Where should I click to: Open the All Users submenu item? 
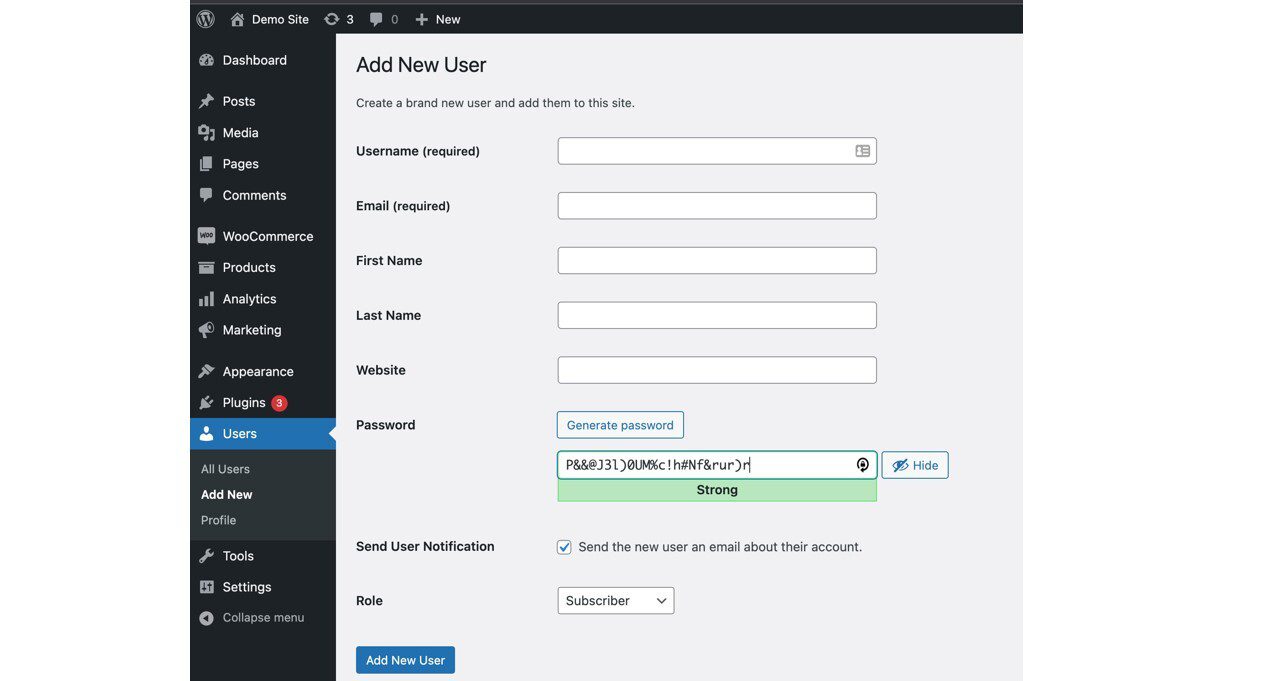pyautogui.click(x=225, y=469)
